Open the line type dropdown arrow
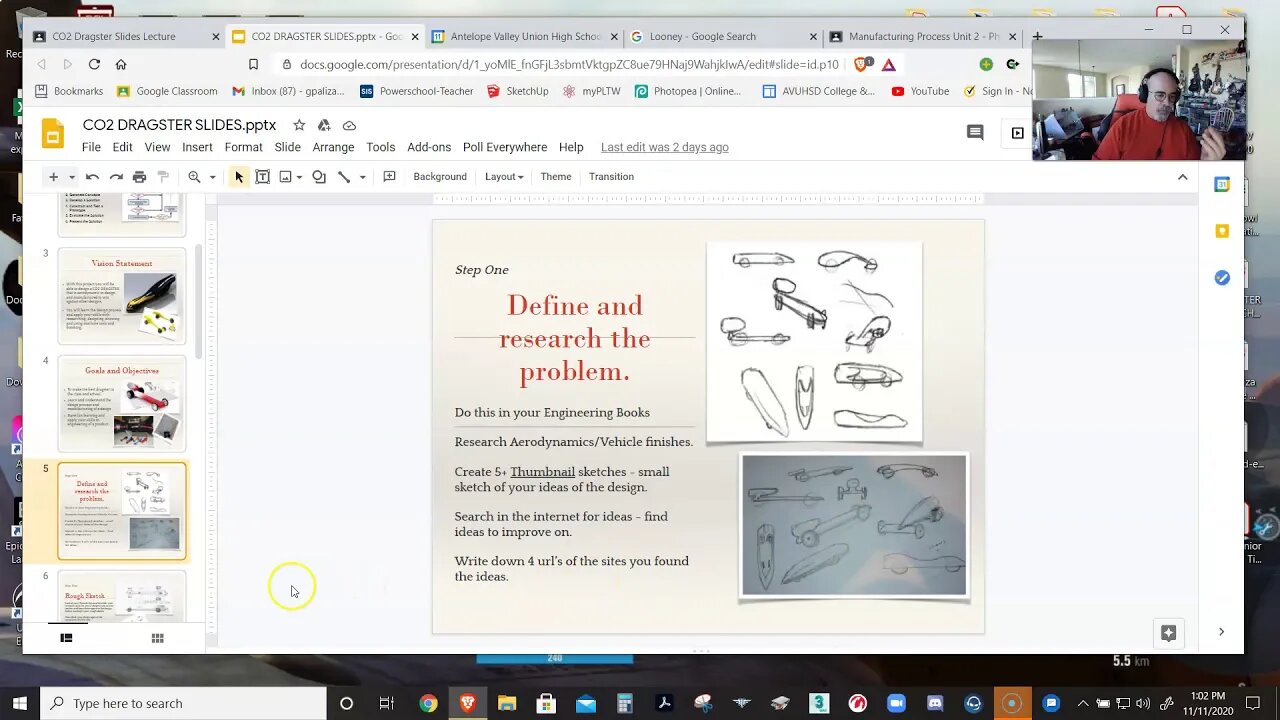This screenshot has width=1280, height=720. pos(362,177)
